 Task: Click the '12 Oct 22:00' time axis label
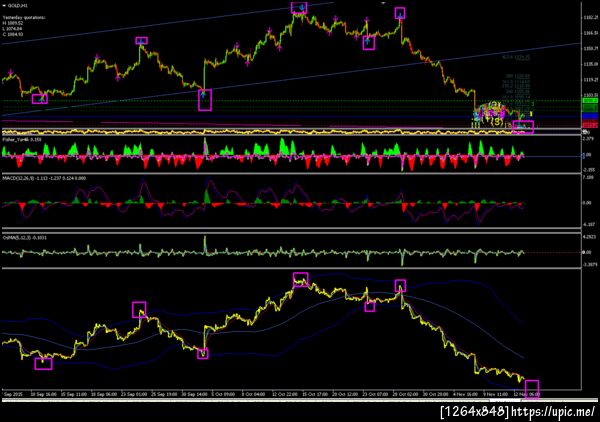285,394
